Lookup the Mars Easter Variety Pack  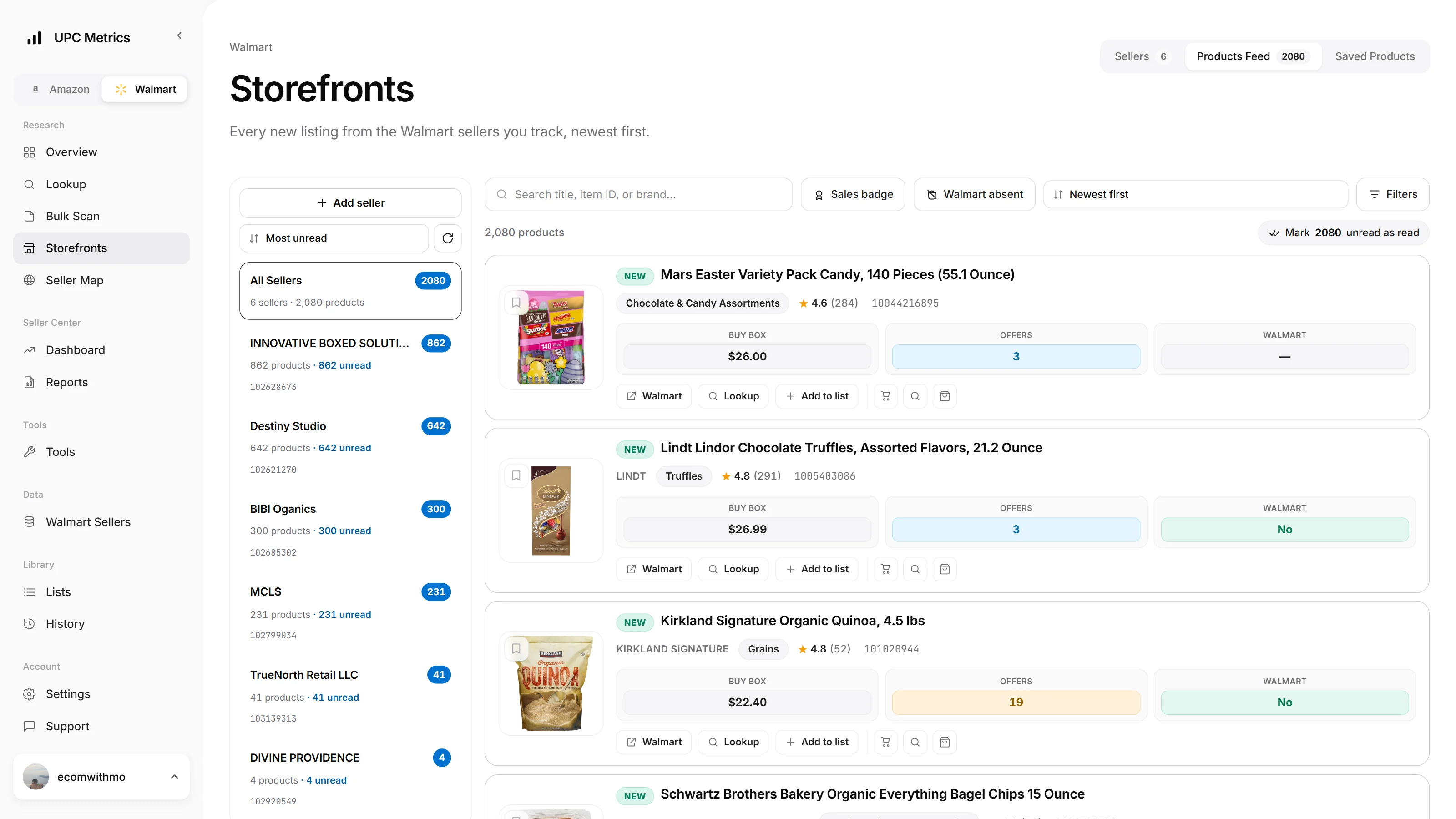pos(733,396)
